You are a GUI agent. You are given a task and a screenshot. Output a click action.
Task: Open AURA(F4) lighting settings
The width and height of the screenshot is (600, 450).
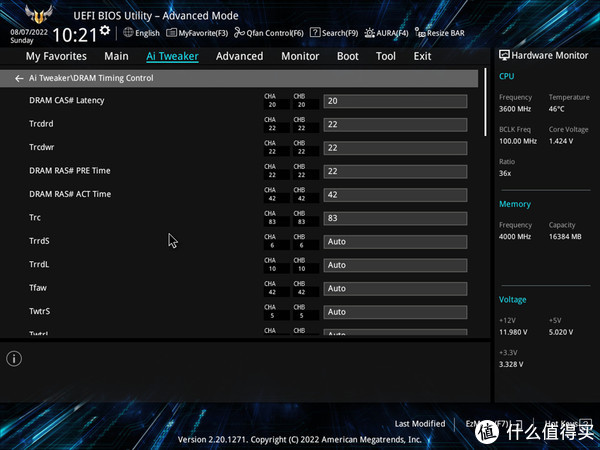coord(386,33)
